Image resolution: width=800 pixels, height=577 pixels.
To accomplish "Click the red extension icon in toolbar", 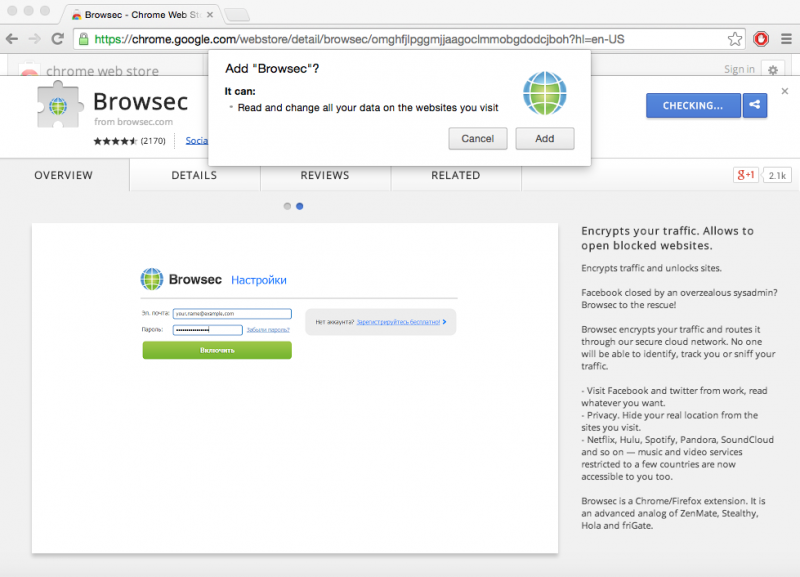I will tap(761, 39).
